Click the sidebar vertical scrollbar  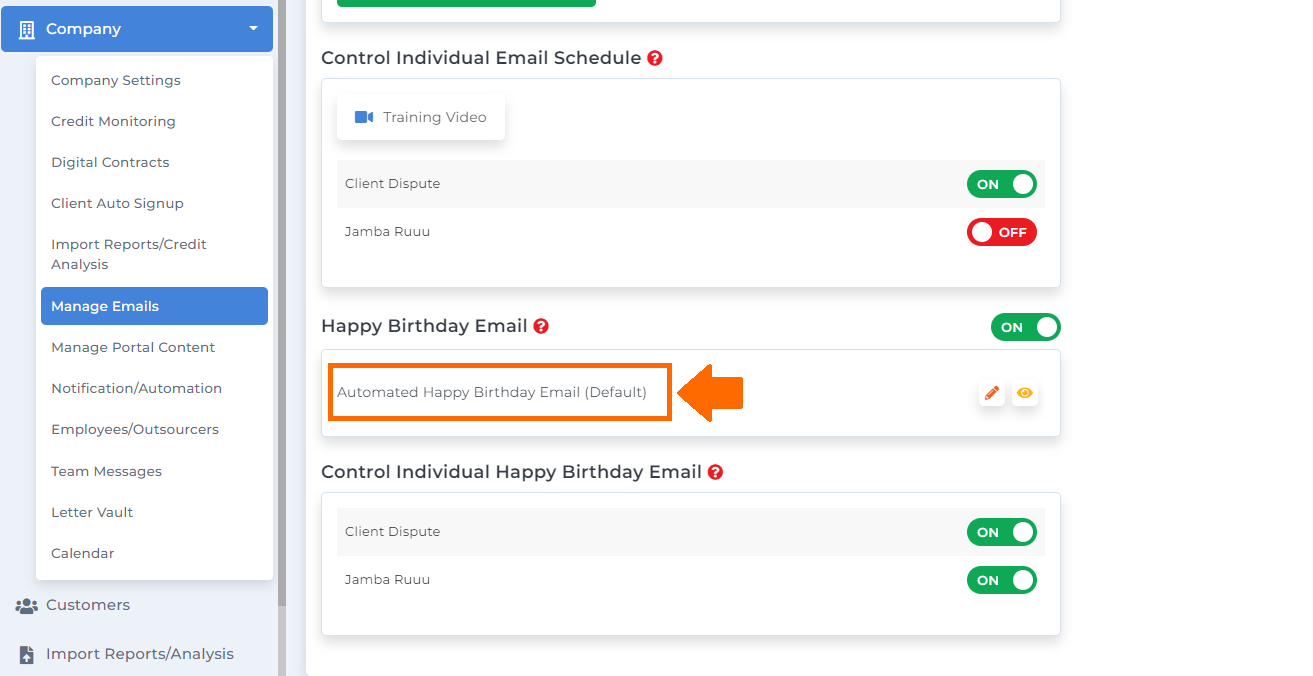[x=282, y=300]
